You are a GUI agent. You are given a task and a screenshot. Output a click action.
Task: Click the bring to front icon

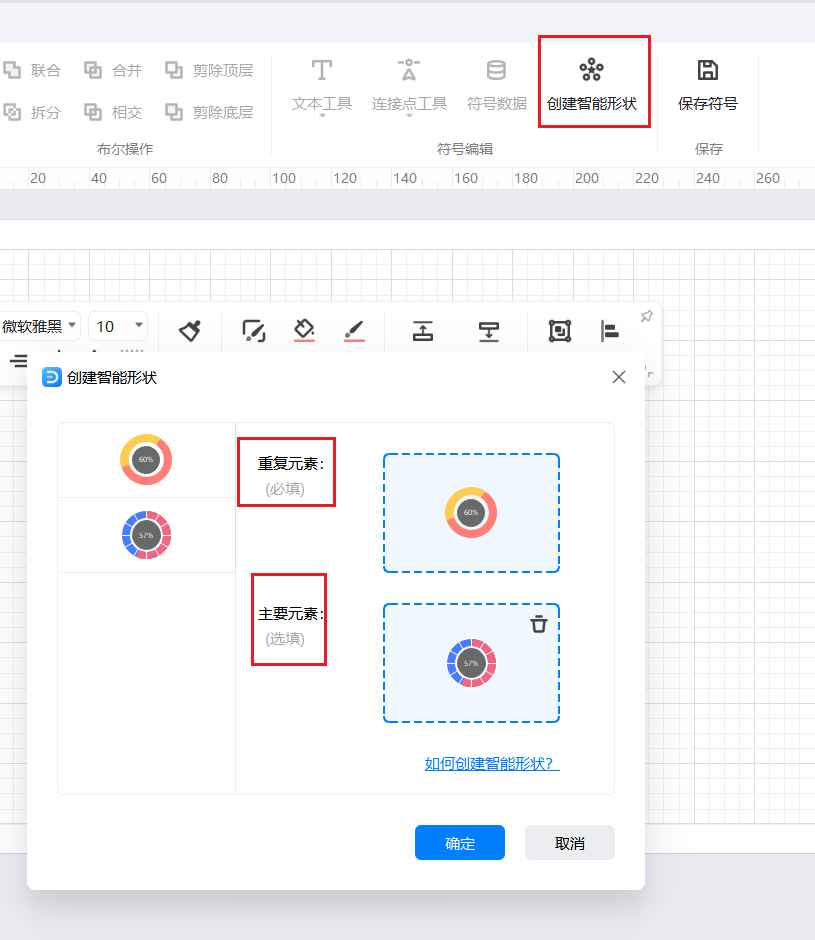(423, 331)
